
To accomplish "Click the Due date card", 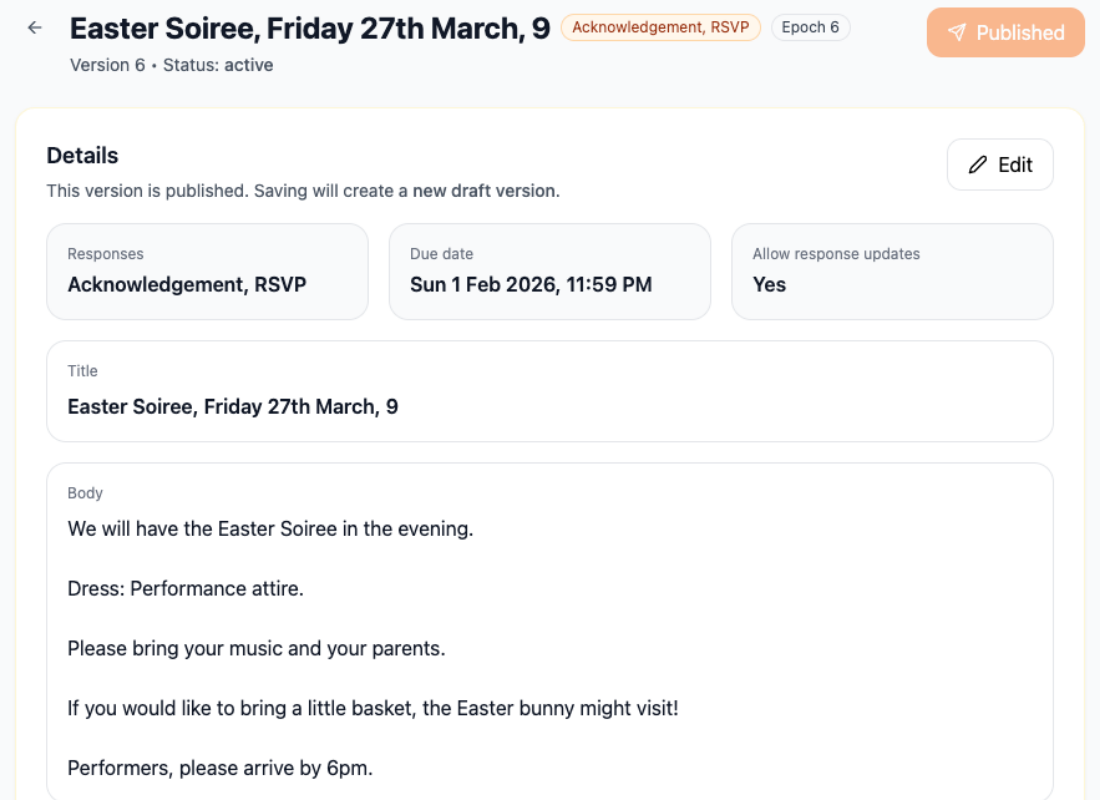I will click(x=550, y=271).
